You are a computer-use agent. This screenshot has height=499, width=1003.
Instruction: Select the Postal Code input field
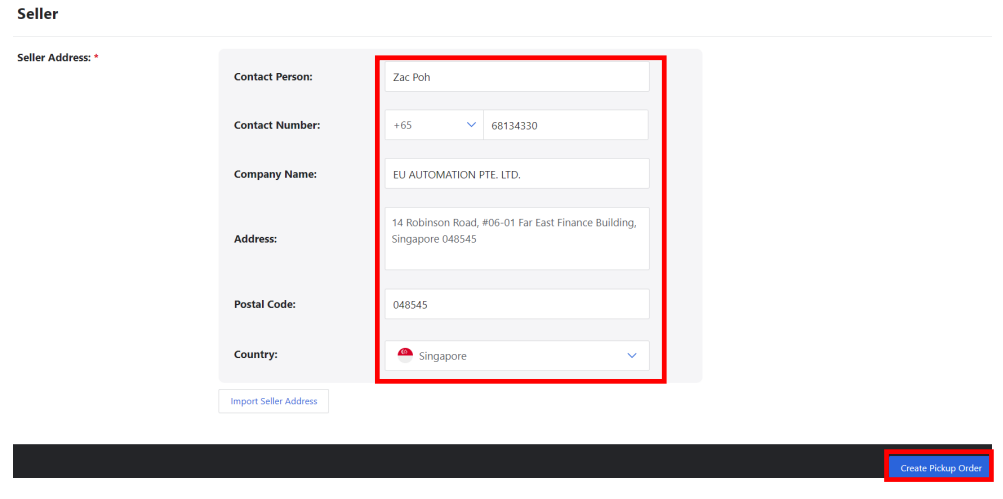point(517,305)
